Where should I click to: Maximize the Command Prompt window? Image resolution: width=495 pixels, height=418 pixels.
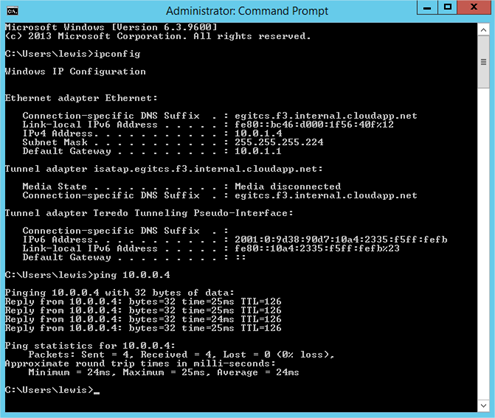point(448,8)
